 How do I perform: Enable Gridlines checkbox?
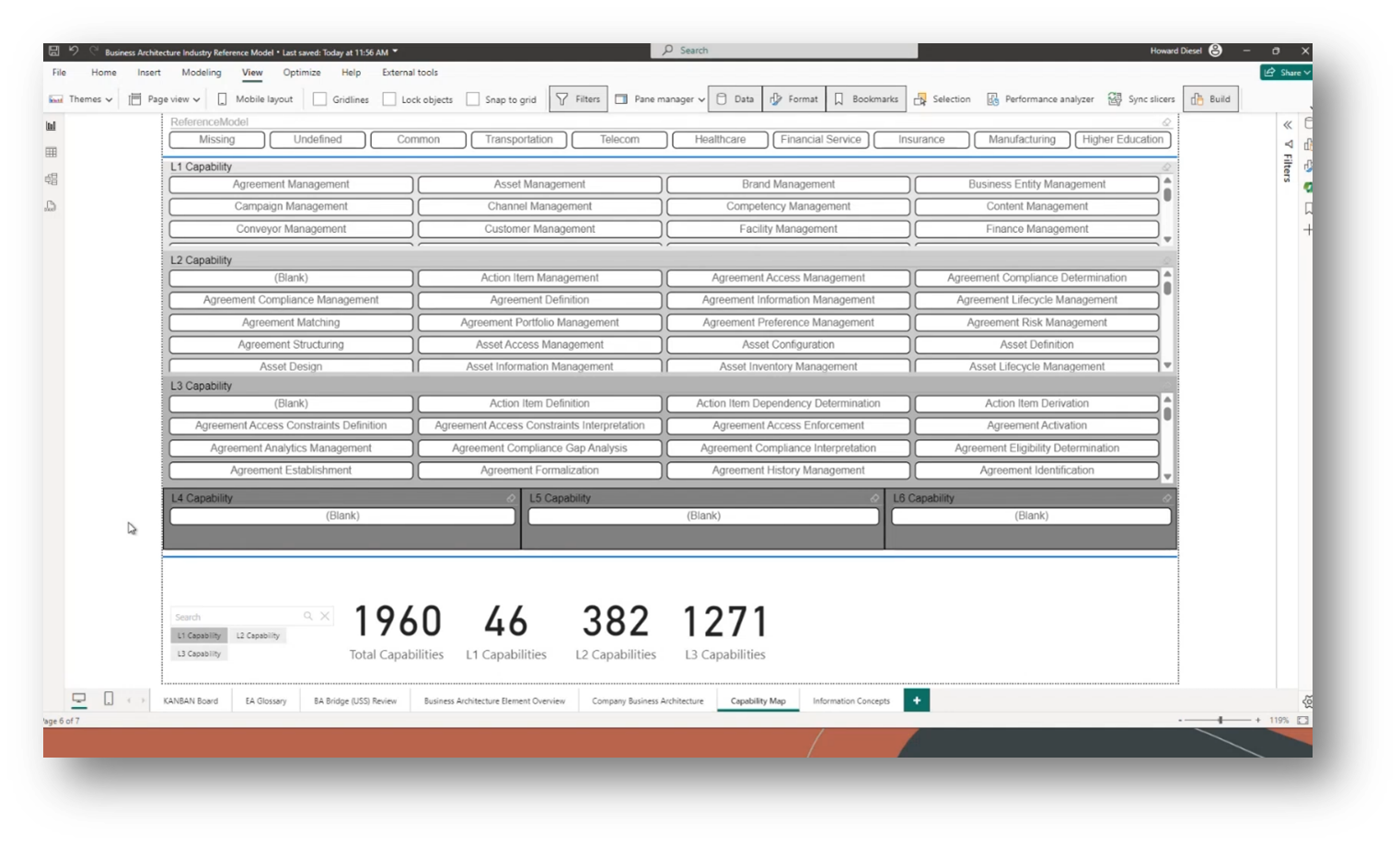tap(320, 99)
